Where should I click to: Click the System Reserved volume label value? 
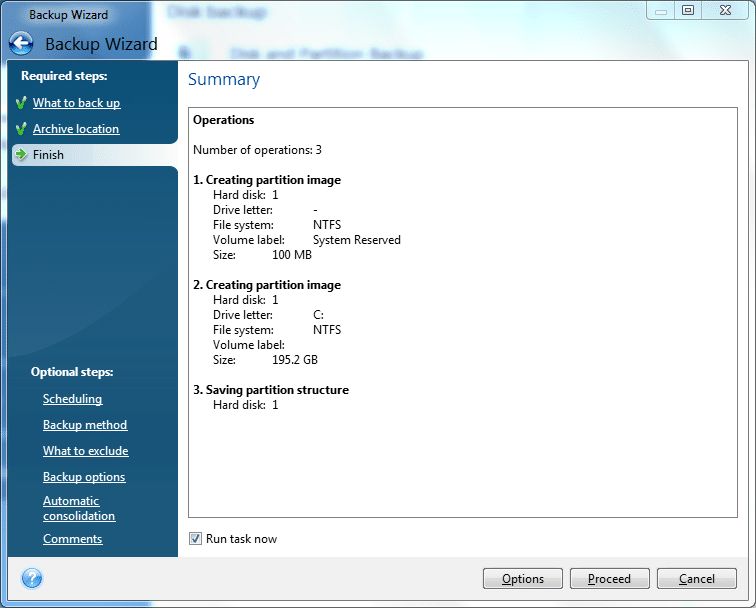coord(357,240)
